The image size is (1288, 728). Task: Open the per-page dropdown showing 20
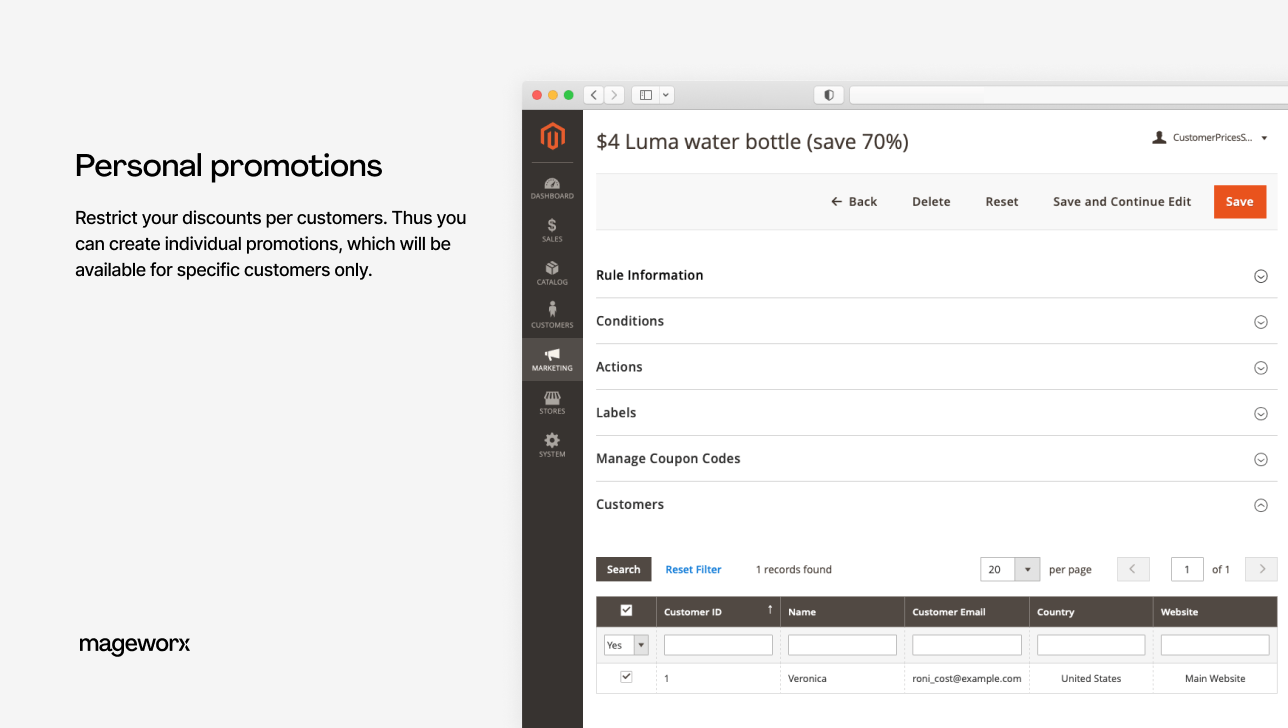(1009, 569)
